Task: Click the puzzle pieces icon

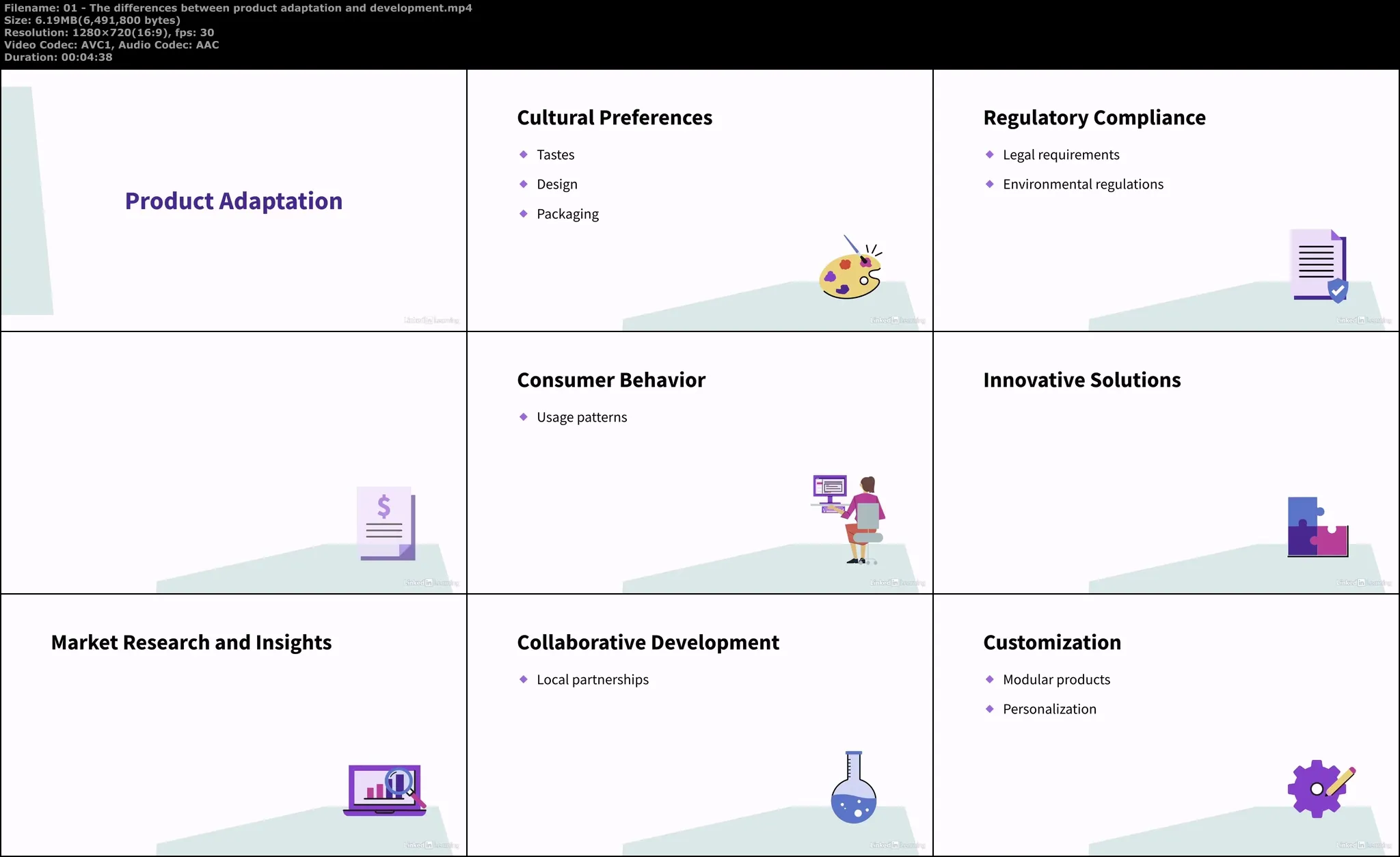Action: point(1317,527)
